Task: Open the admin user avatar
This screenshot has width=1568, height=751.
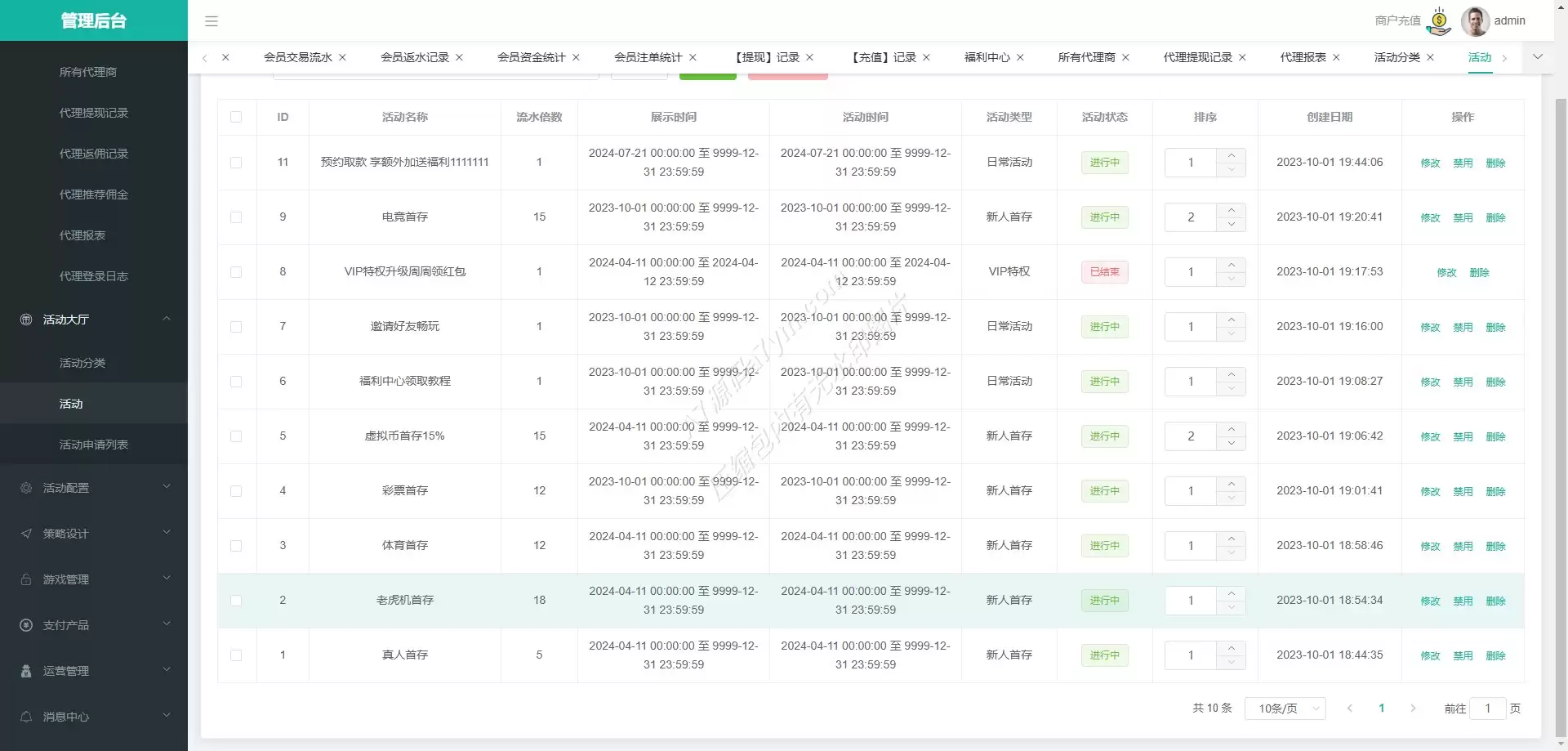Action: pos(1474,21)
